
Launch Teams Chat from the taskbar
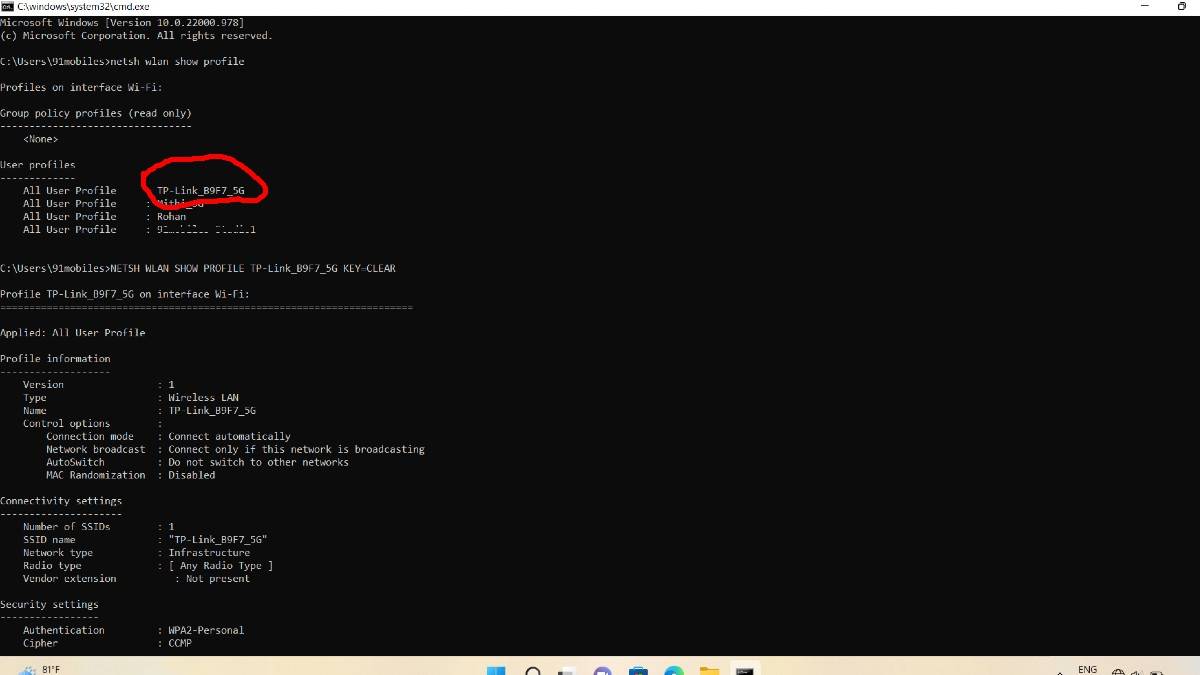tap(602, 671)
